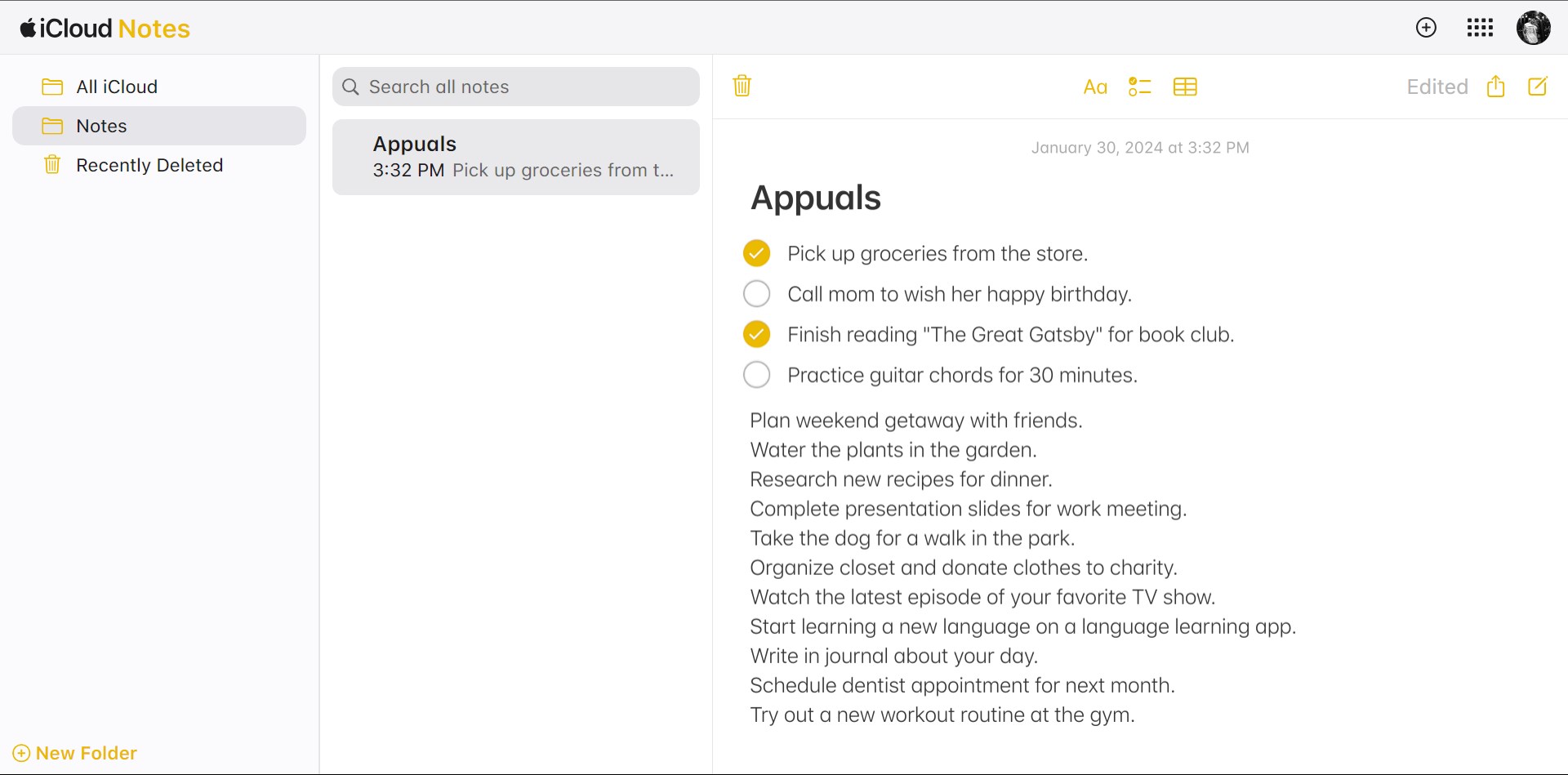The height and width of the screenshot is (775, 1568).
Task: Uncheck the 'Pick up groceries' item
Action: click(x=756, y=253)
